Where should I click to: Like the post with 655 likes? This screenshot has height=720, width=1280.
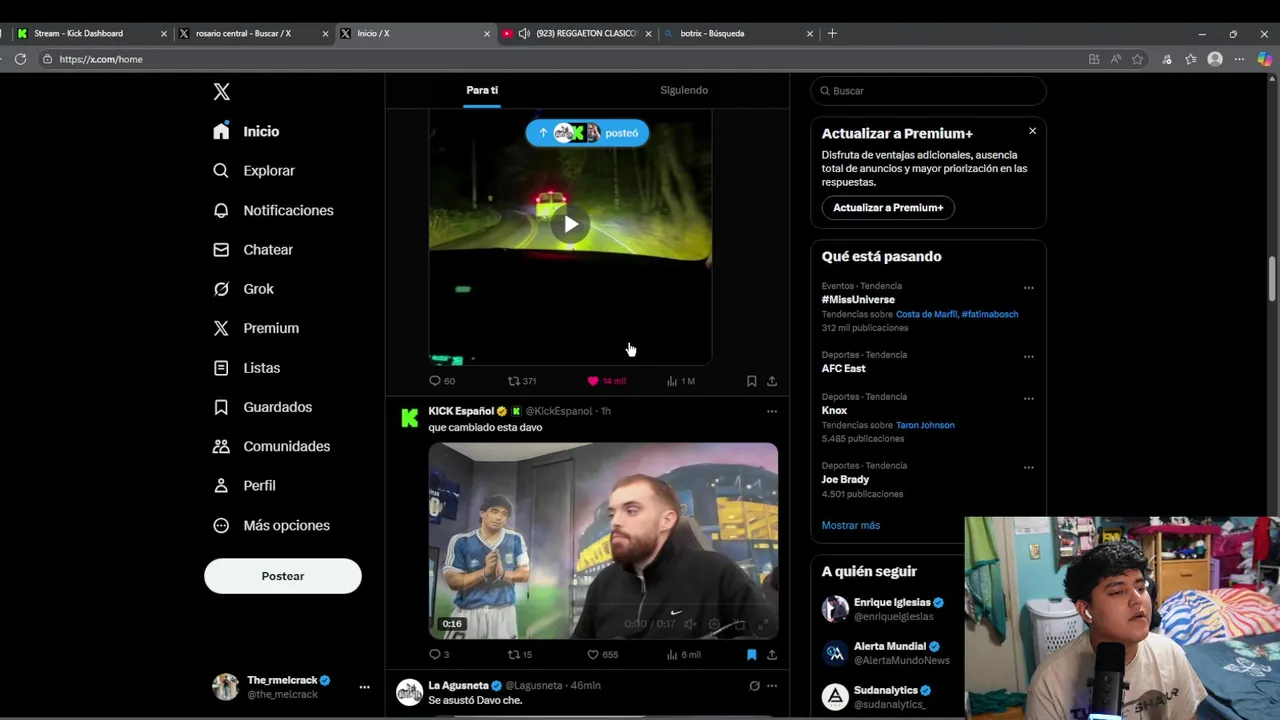point(603,655)
